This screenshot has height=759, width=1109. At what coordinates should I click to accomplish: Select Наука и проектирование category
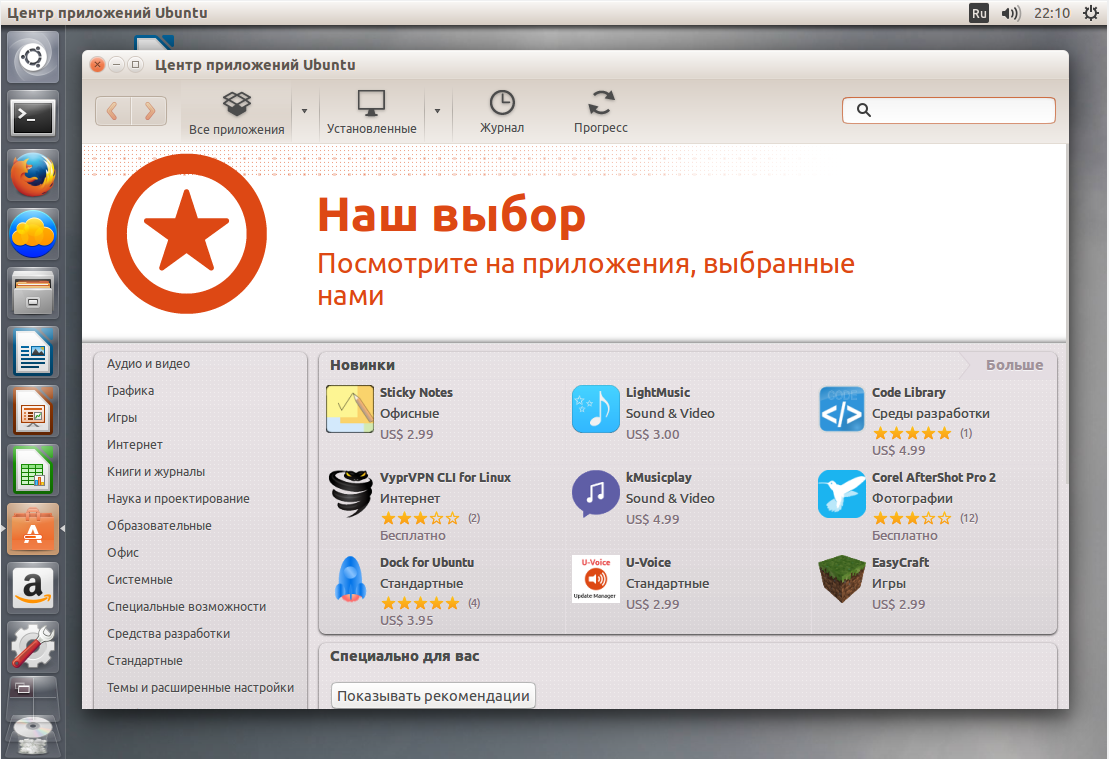178,499
